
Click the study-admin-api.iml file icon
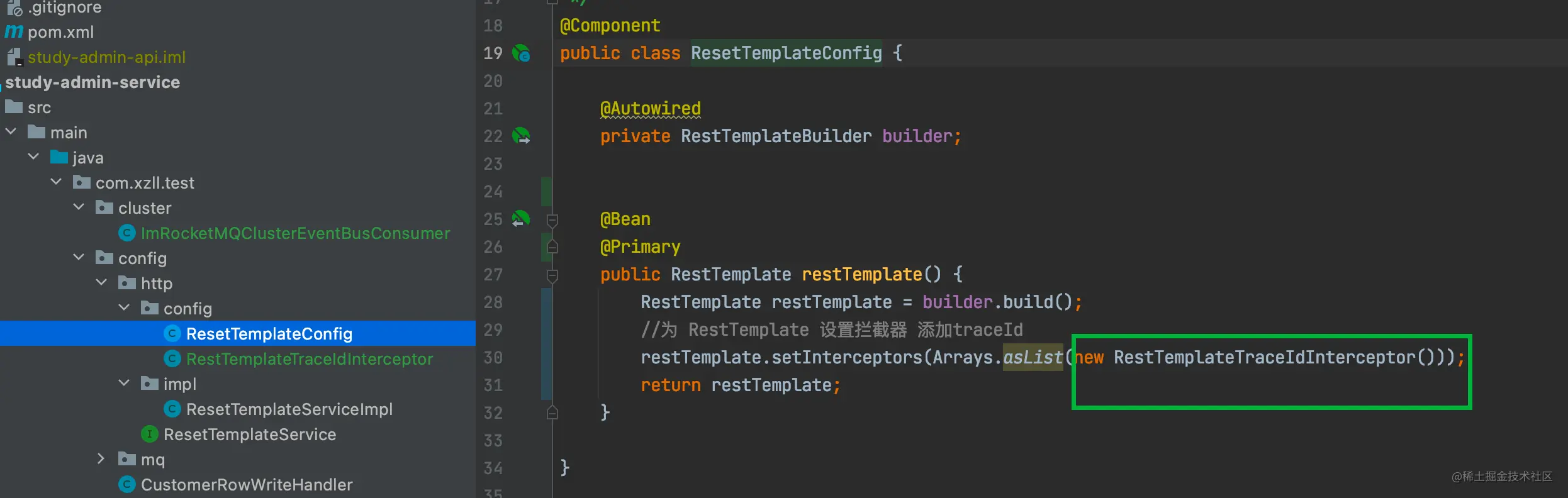(14, 57)
